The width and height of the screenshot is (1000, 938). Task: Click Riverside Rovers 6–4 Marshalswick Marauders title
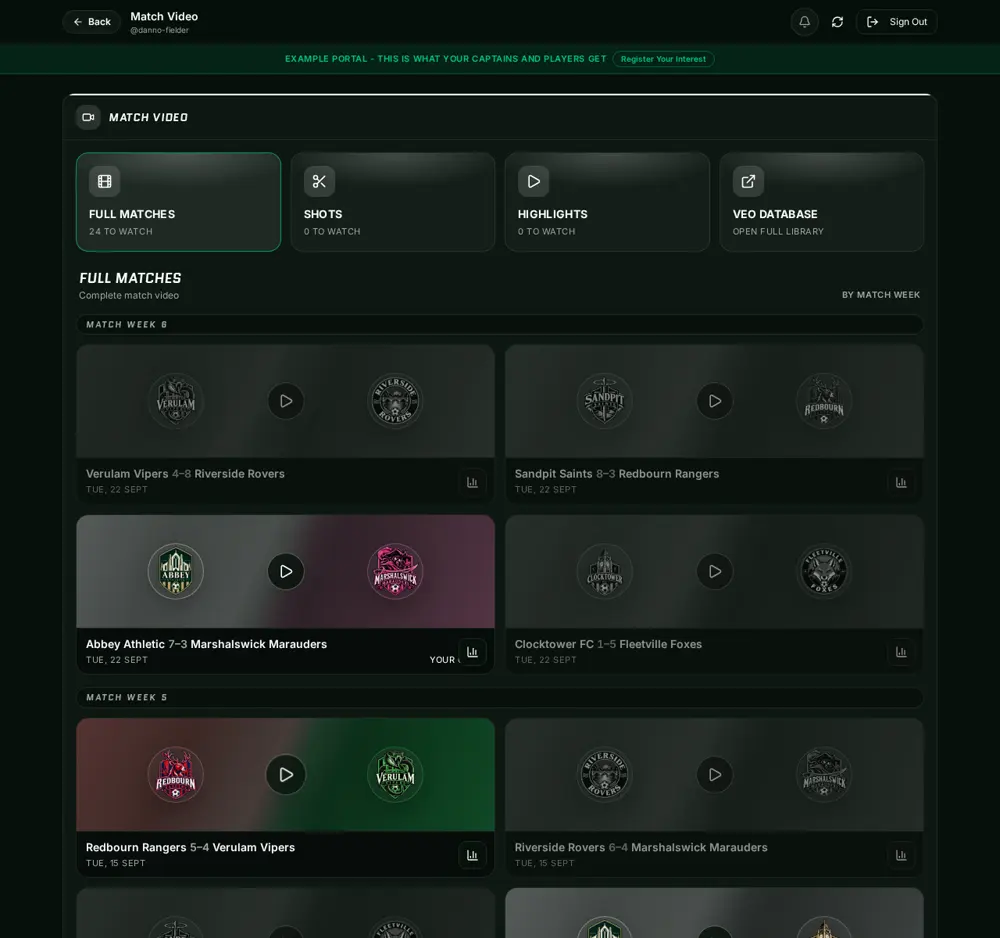(641, 847)
